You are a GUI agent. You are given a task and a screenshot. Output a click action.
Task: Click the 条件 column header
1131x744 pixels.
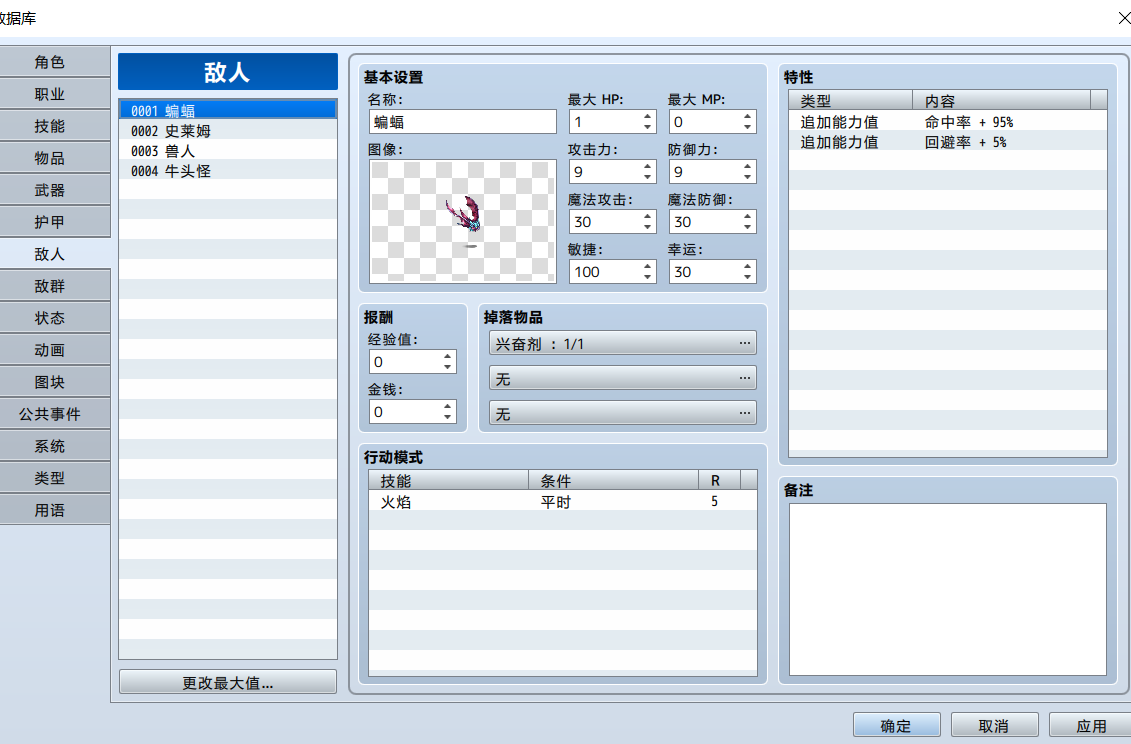coord(614,481)
